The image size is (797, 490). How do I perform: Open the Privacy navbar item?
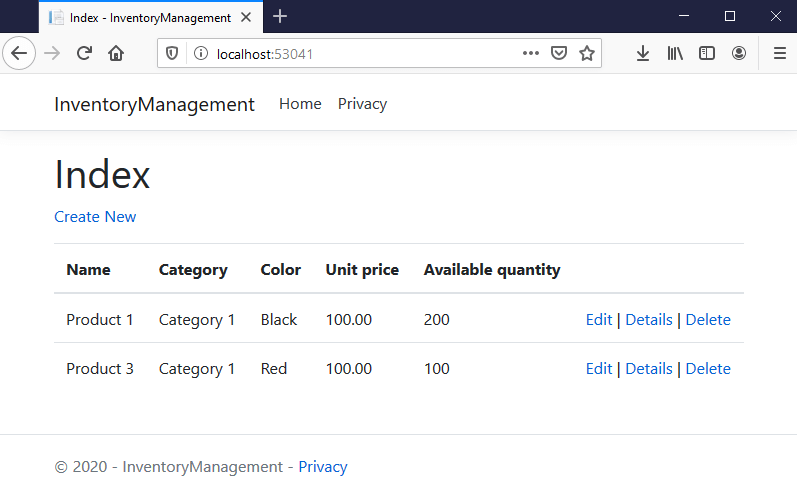(362, 104)
